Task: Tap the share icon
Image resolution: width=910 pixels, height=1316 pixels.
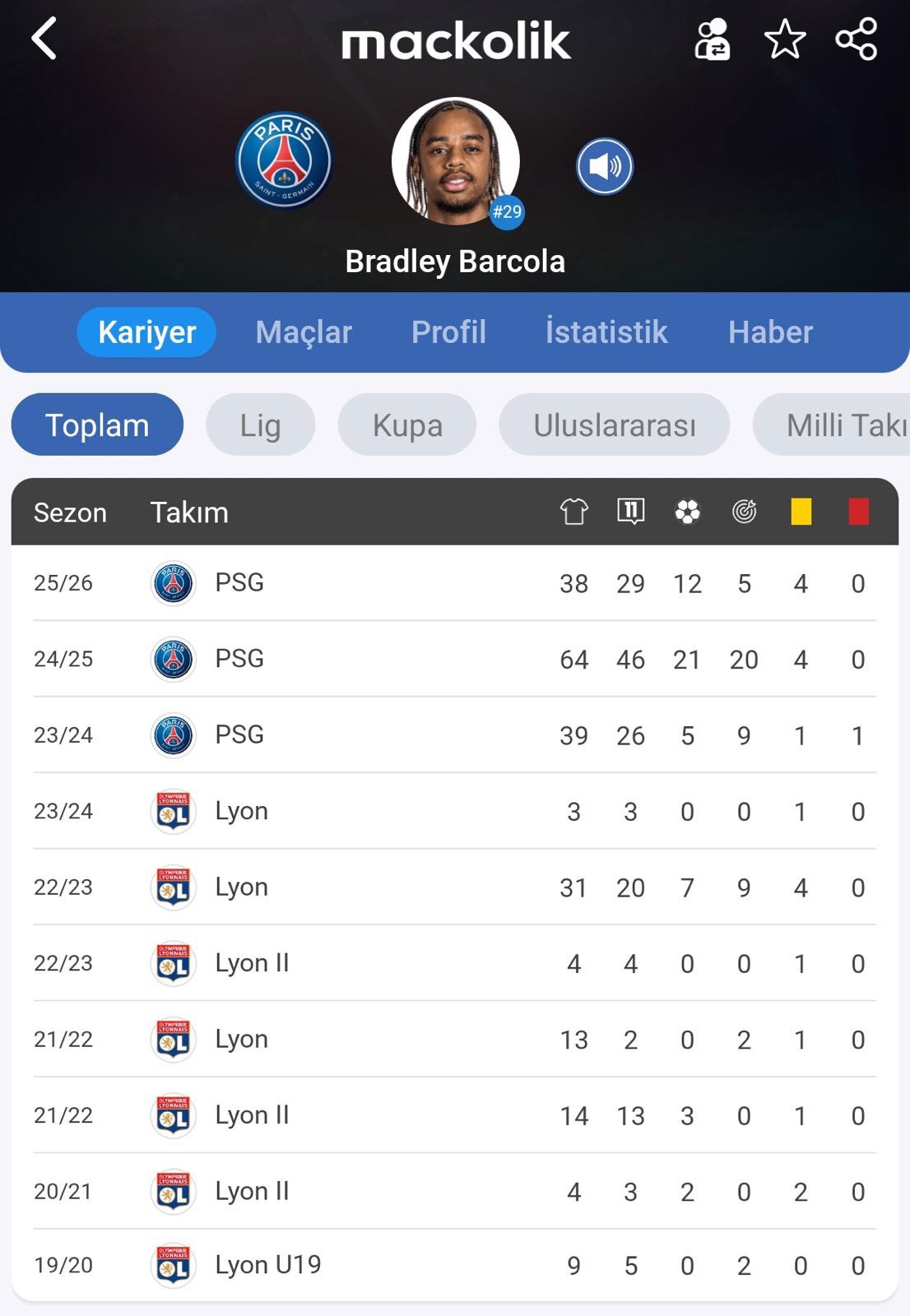Action: pos(856,39)
